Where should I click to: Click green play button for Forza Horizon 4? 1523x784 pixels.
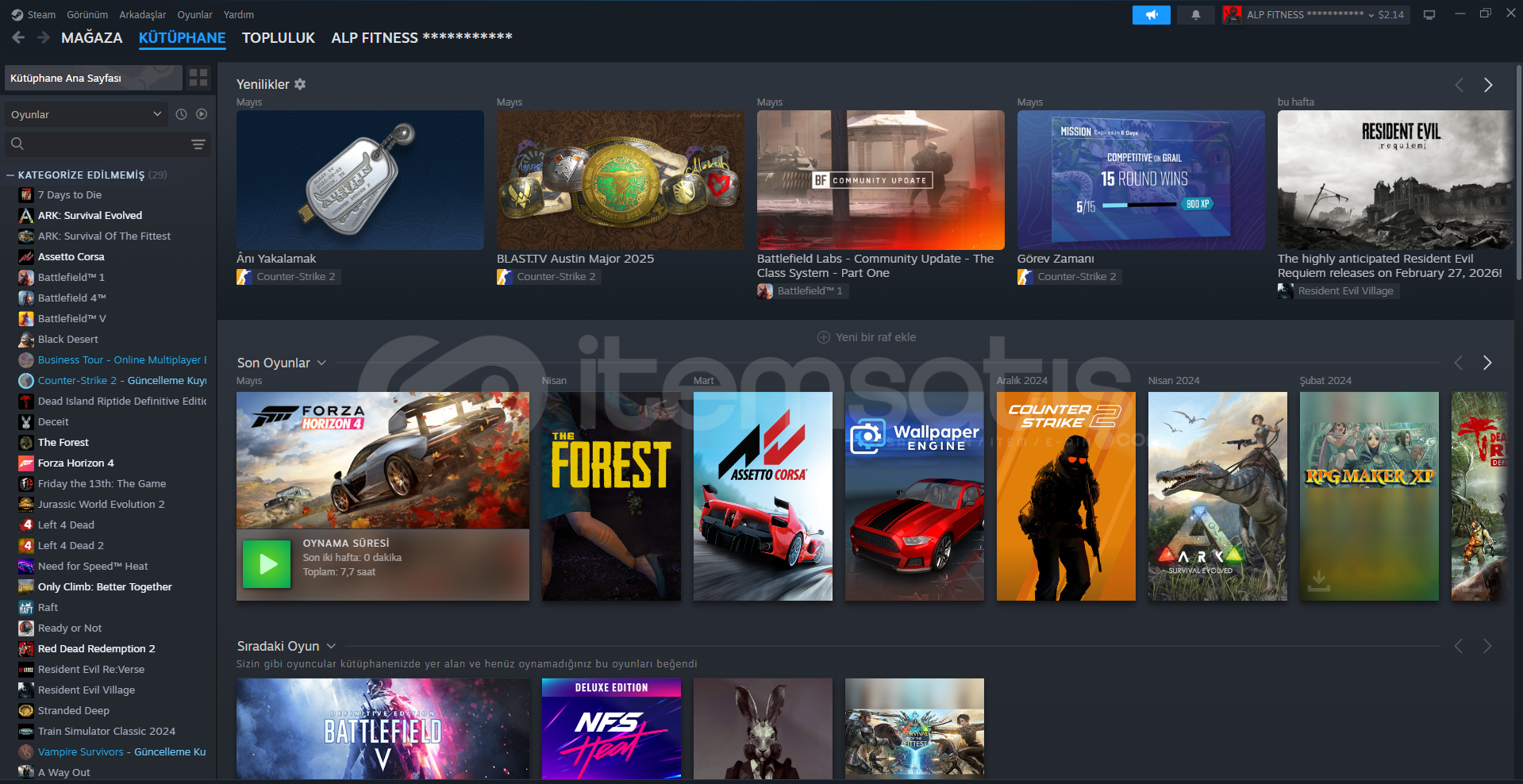[x=267, y=564]
